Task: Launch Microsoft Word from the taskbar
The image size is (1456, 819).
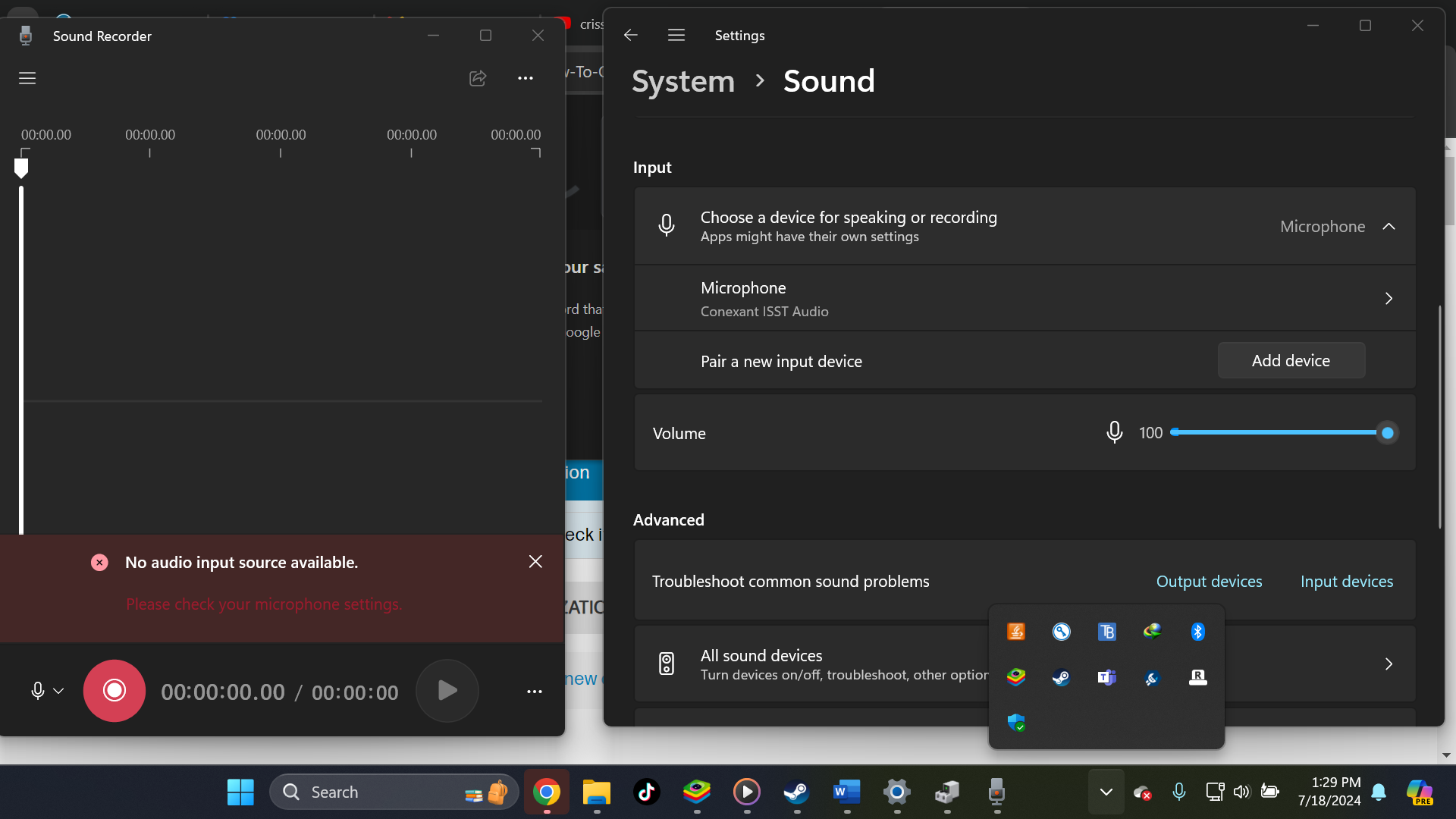Action: 846,791
